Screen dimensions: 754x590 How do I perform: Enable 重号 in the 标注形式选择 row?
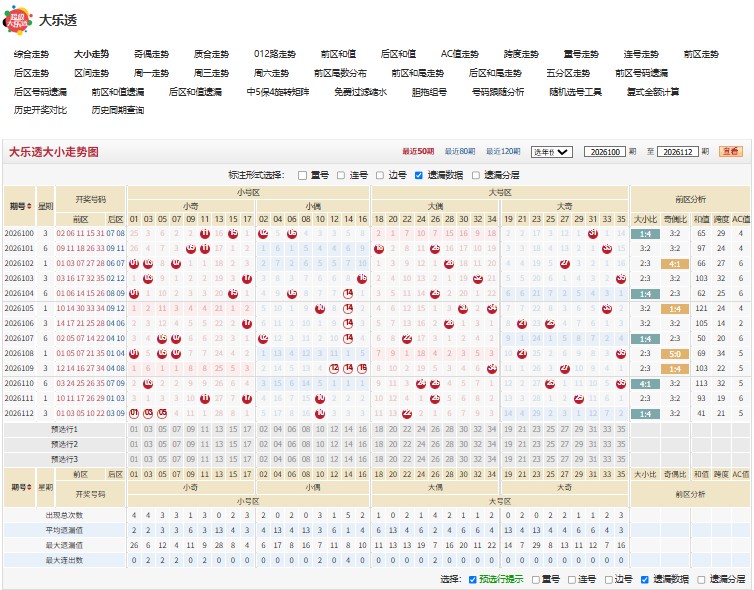(x=302, y=176)
